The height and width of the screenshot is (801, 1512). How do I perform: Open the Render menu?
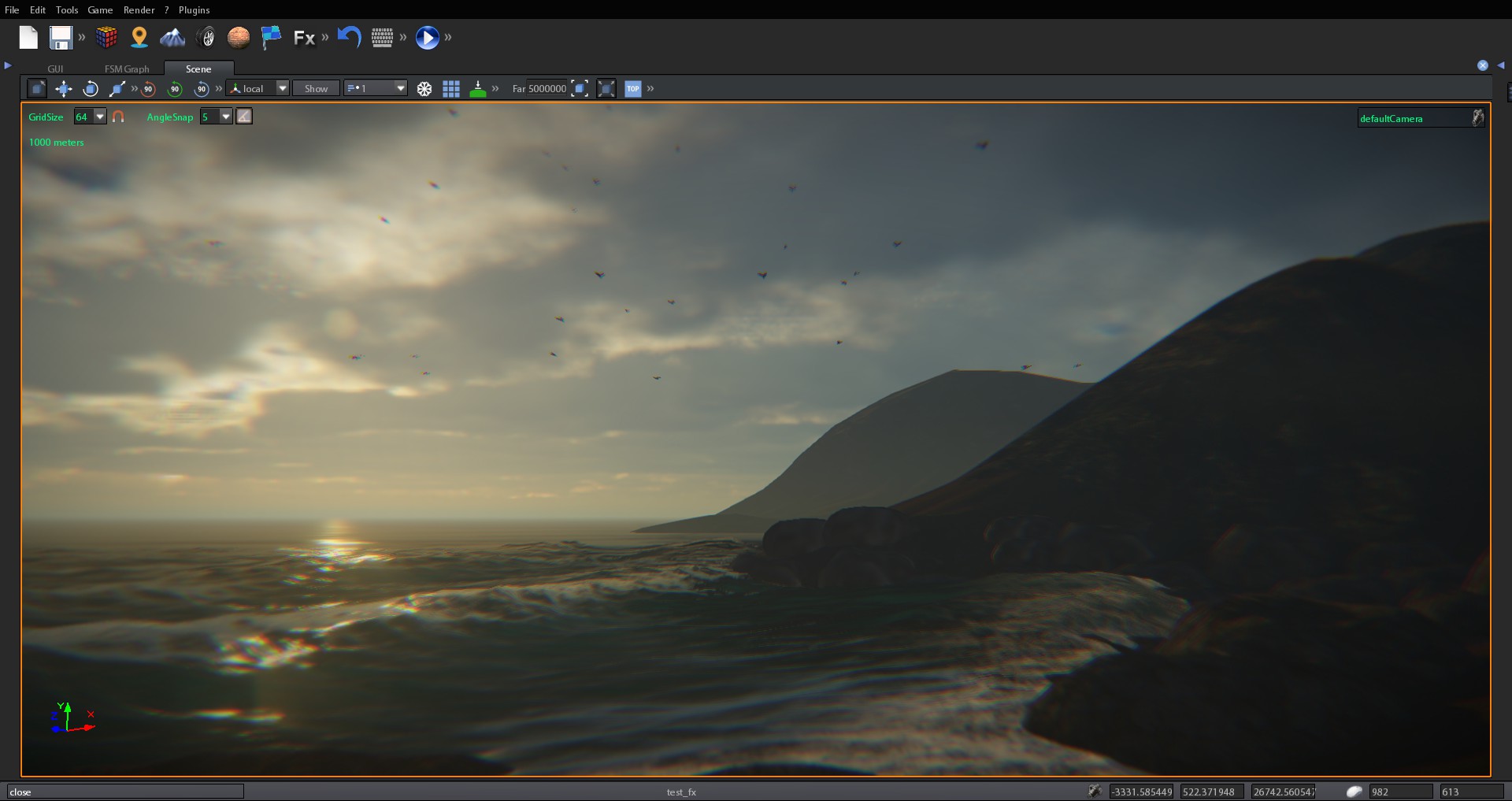click(139, 9)
